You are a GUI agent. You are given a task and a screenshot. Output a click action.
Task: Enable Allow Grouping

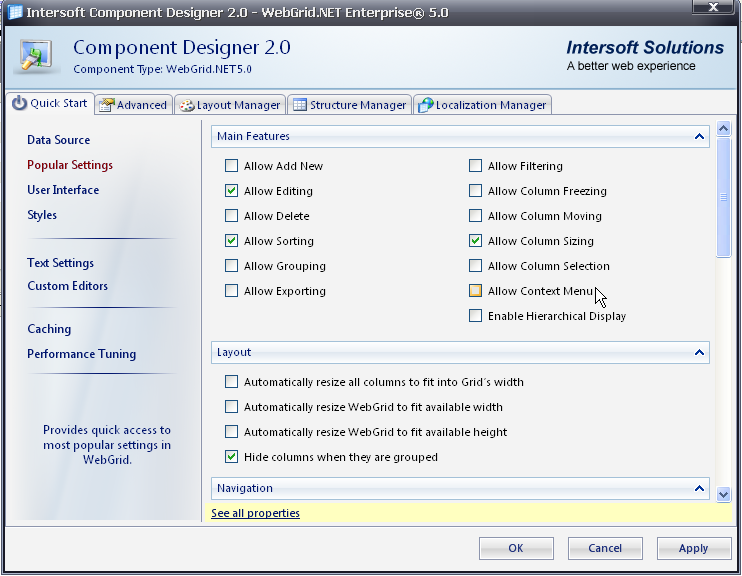231,266
